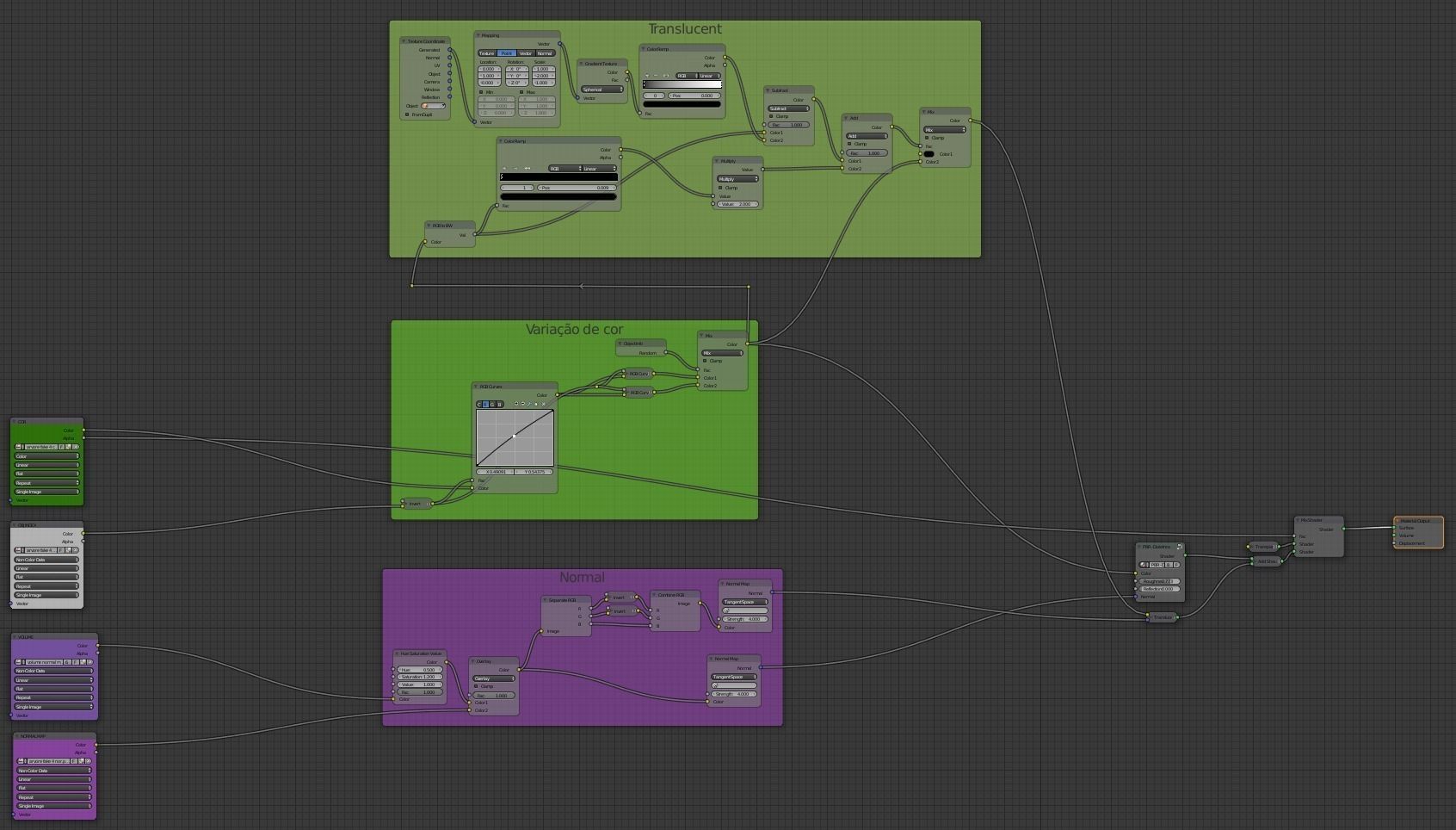Viewport: 1456px width, 830px height.
Task: Click the black color swatch on the lower ColorRamp
Action: (559, 197)
